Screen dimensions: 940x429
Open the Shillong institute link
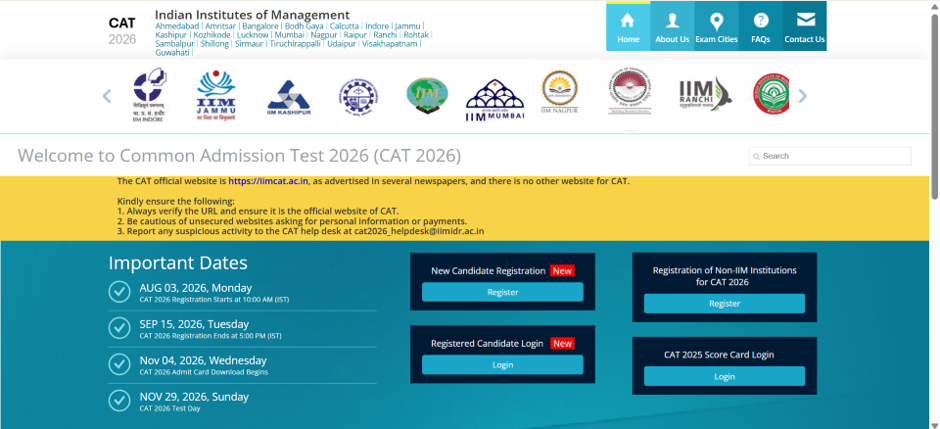coord(215,44)
